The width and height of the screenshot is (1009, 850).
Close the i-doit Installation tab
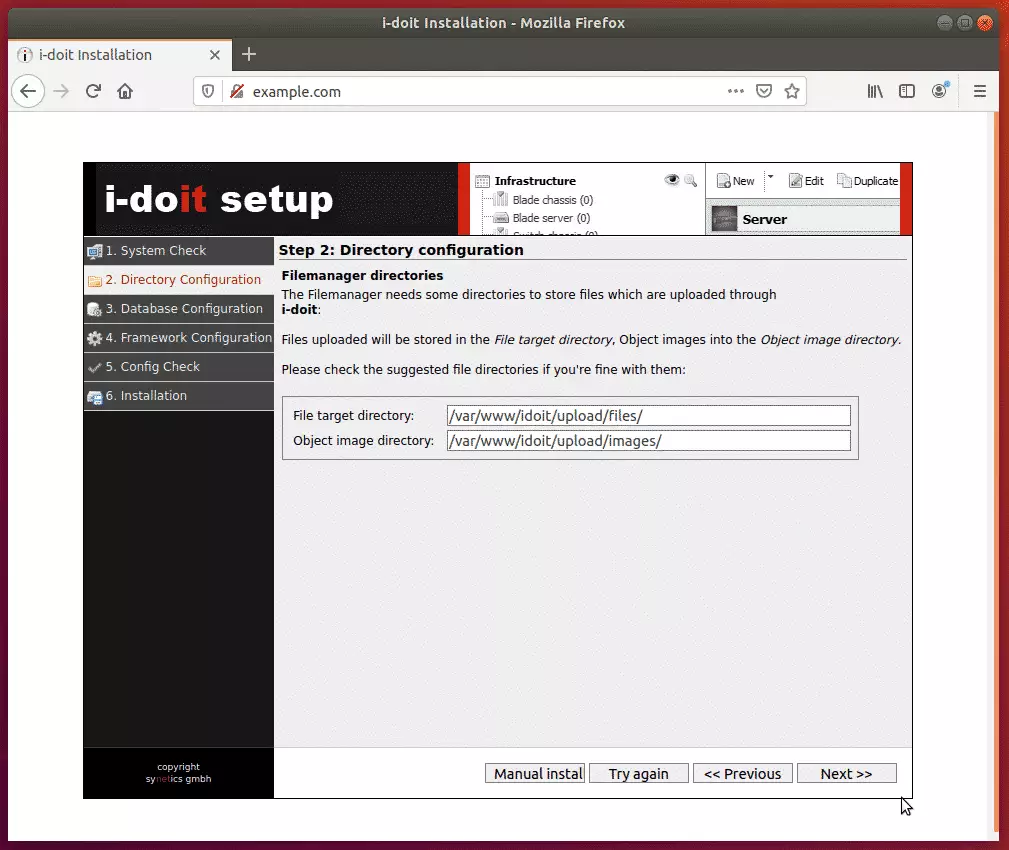tap(215, 55)
